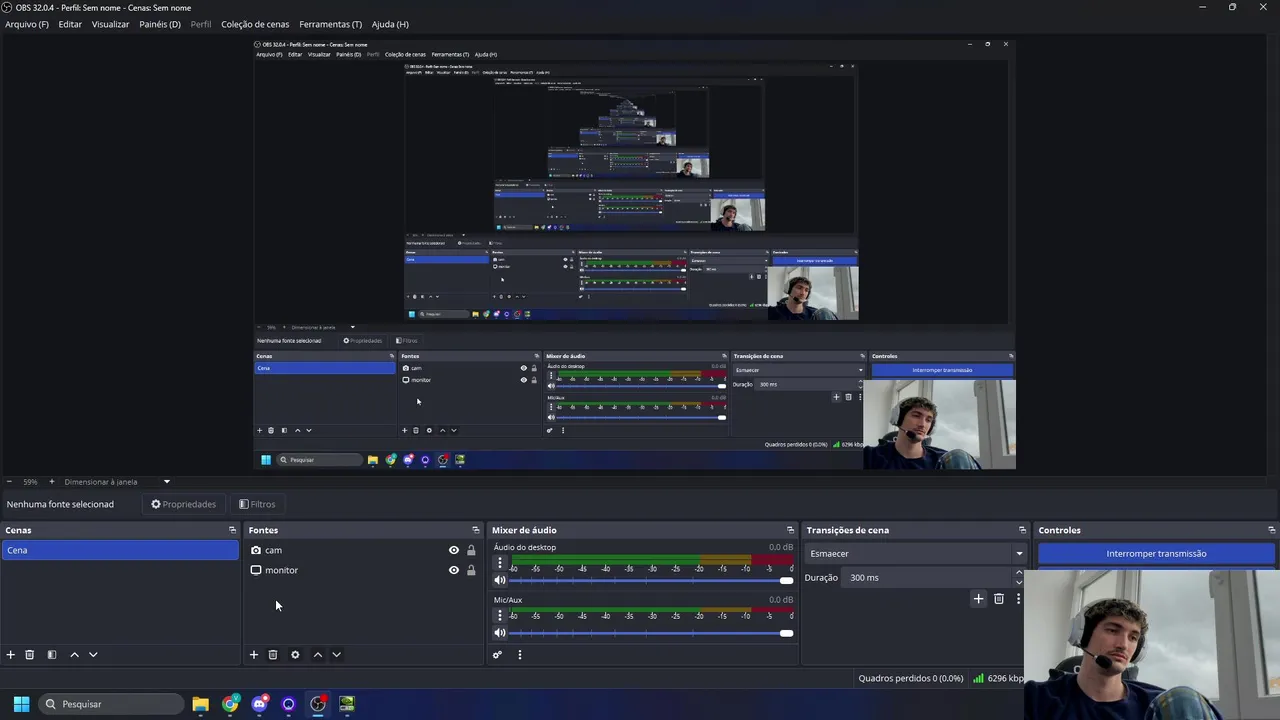This screenshot has height=720, width=1280.
Task: Remove selected source with Fontes trash icon
Action: [x=273, y=655]
